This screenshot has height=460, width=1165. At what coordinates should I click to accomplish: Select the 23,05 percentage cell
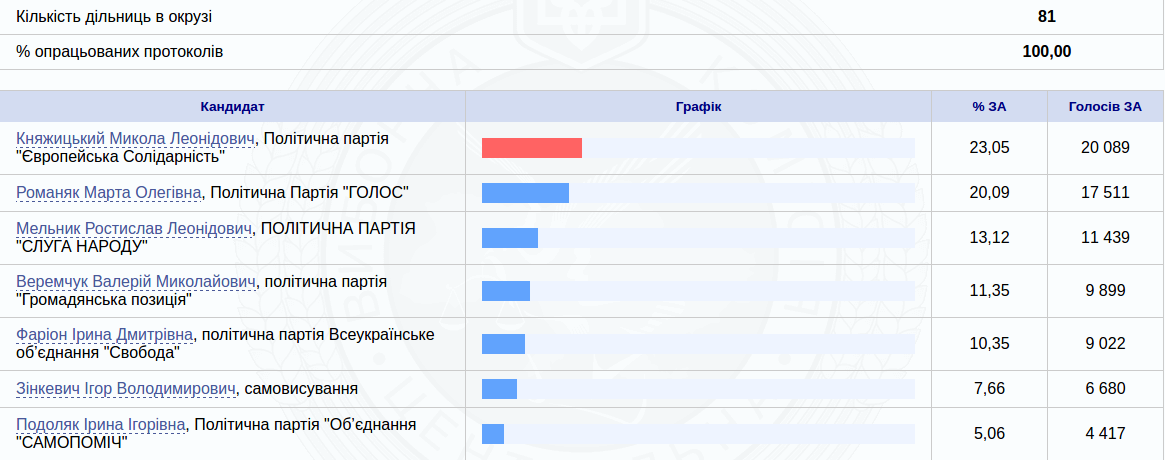coord(990,148)
